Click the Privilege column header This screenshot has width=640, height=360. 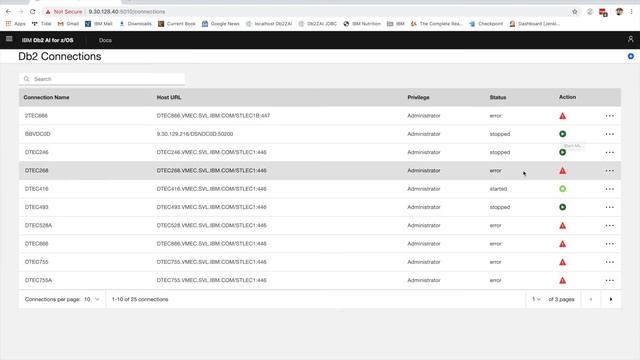coord(418,97)
